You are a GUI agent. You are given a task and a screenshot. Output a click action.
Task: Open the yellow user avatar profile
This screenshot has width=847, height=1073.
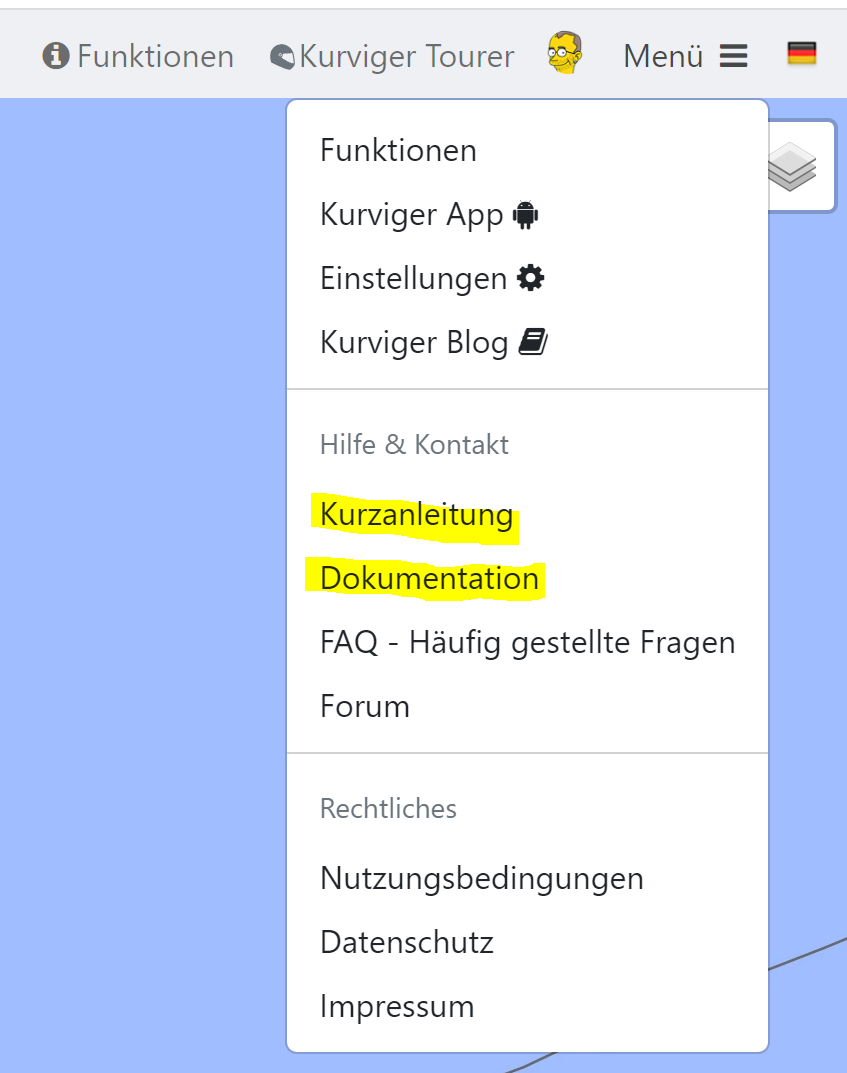pyautogui.click(x=565, y=53)
